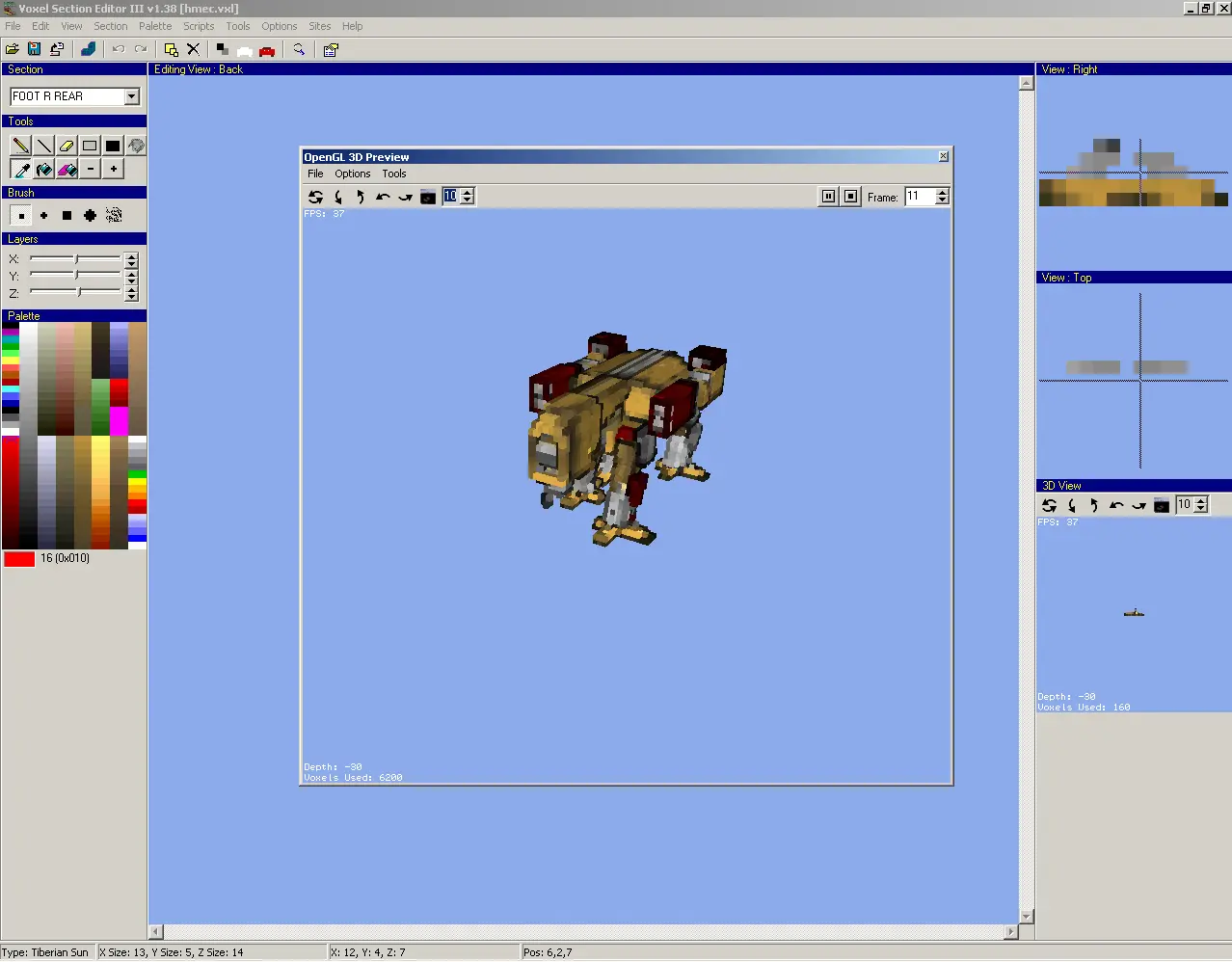This screenshot has height=962, width=1232.
Task: Click the Save file toolbar icon
Action: (34, 49)
